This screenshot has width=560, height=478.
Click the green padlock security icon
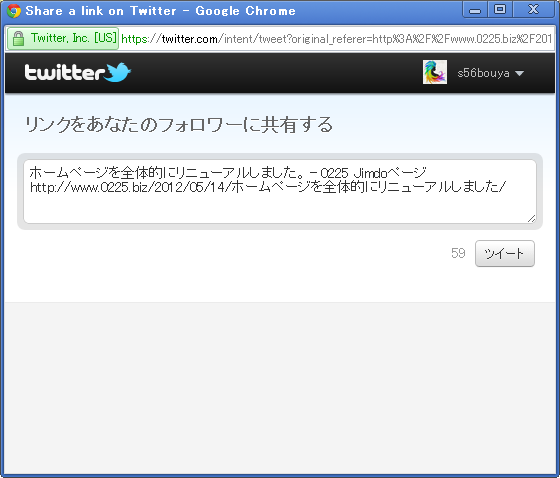coord(18,39)
